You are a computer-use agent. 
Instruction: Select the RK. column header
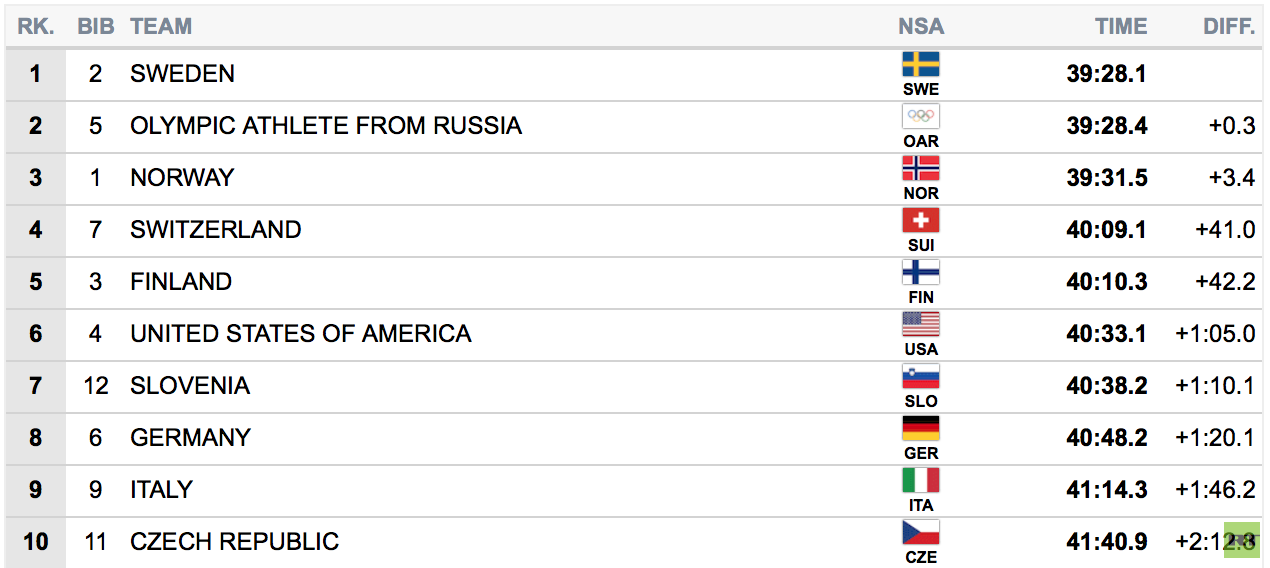coord(36,27)
